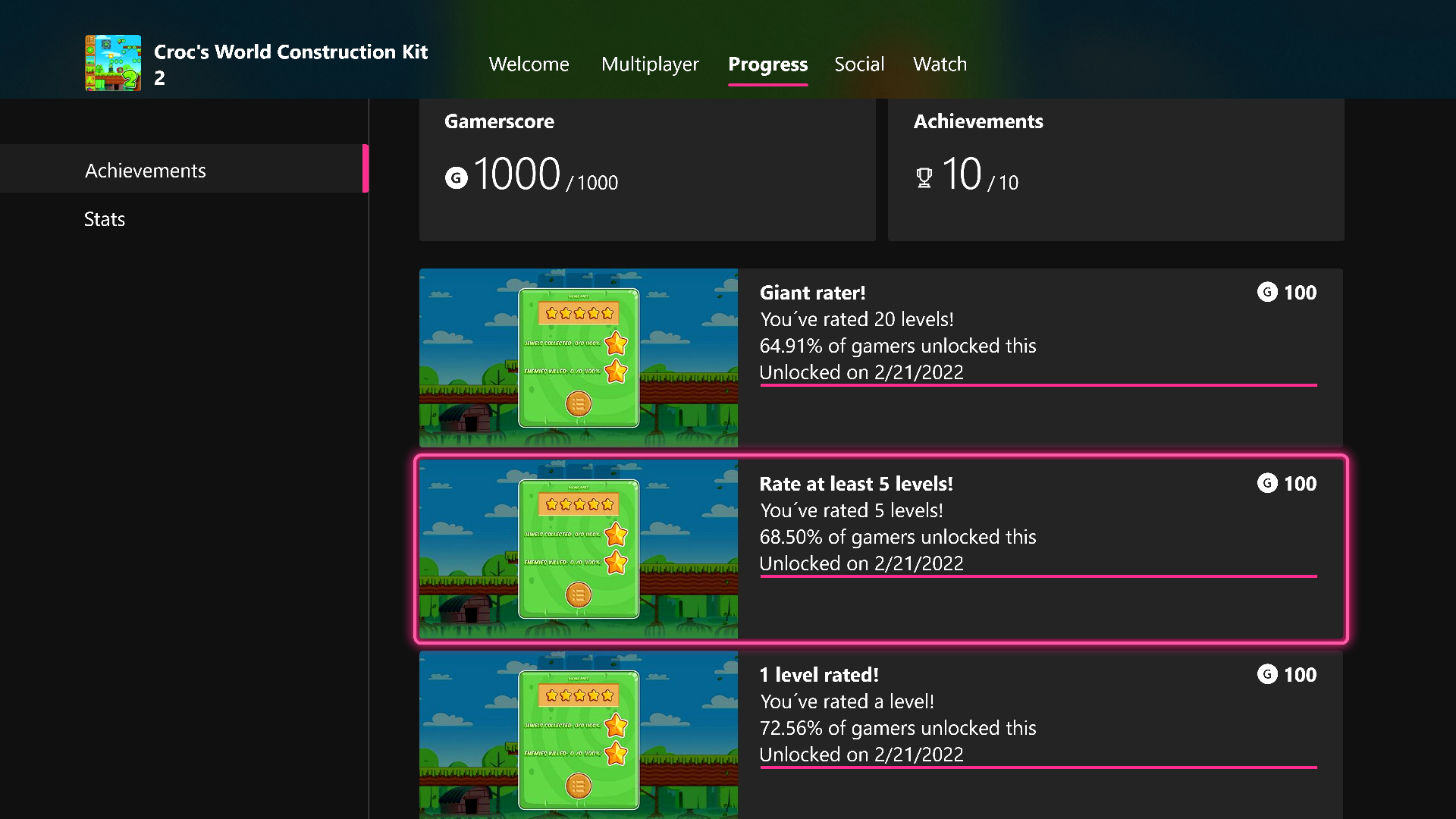The image size is (1456, 819).
Task: Click "68.50% of gamers unlocked this"
Action: coord(898,537)
